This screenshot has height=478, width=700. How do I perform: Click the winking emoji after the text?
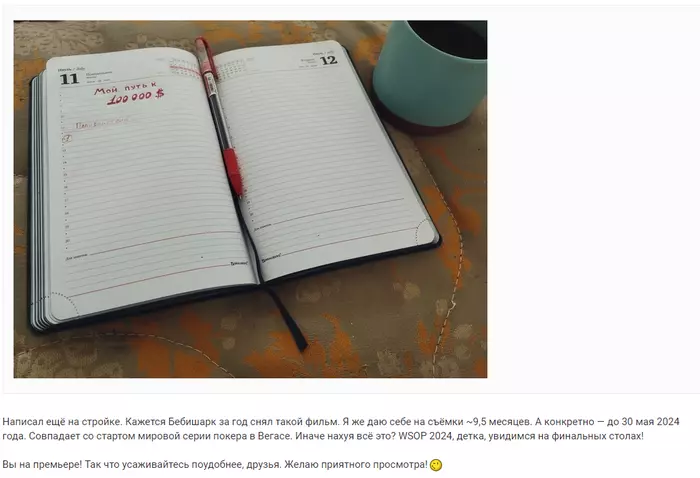[x=436, y=465]
